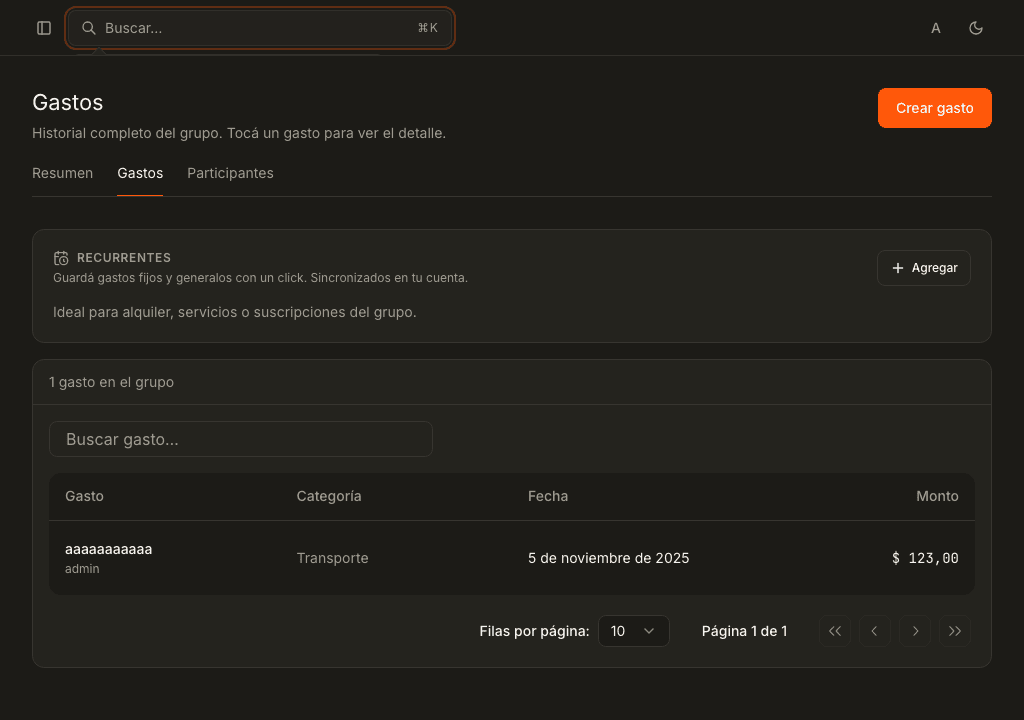Click the Crear gasto button

pyautogui.click(x=935, y=108)
